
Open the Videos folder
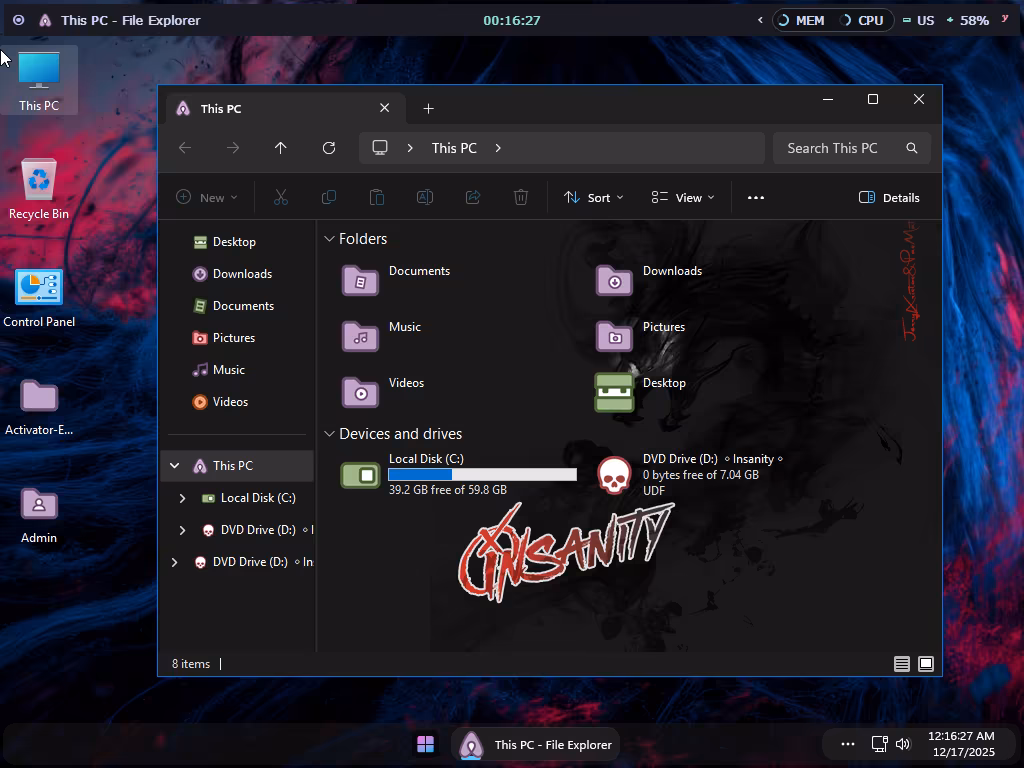click(x=361, y=391)
